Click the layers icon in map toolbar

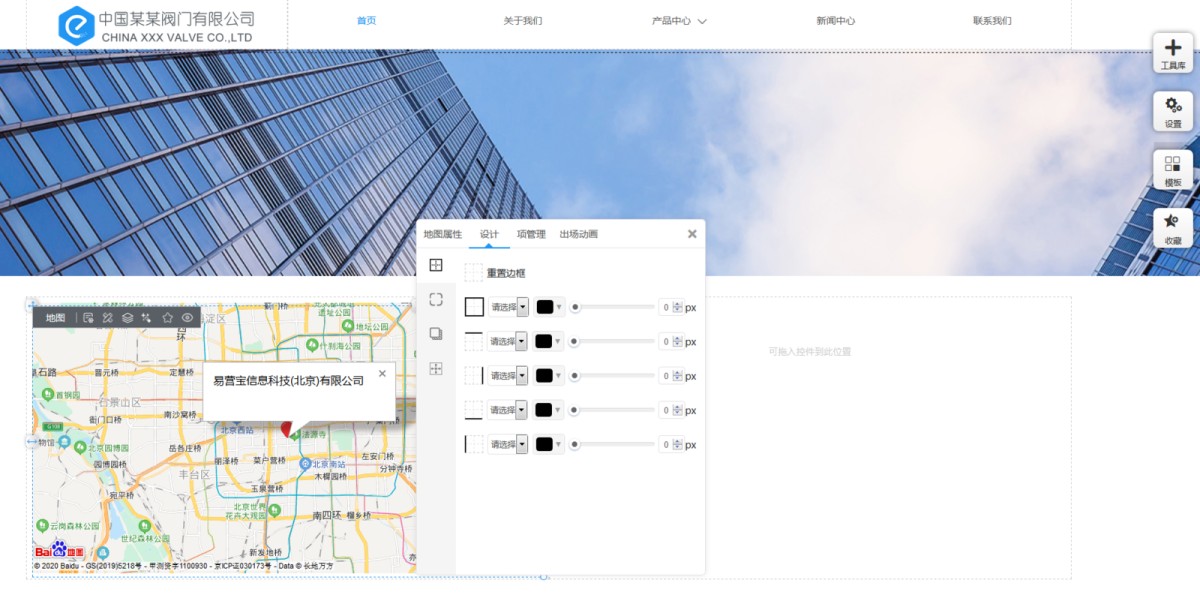[x=128, y=318]
